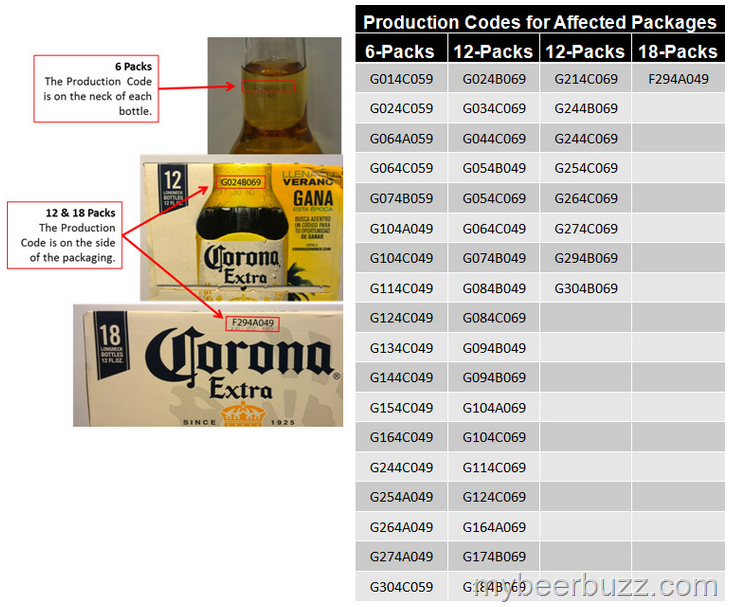Click the G164C049 row cell
Image resolution: width=732 pixels, height=607 pixels.
click(x=401, y=438)
